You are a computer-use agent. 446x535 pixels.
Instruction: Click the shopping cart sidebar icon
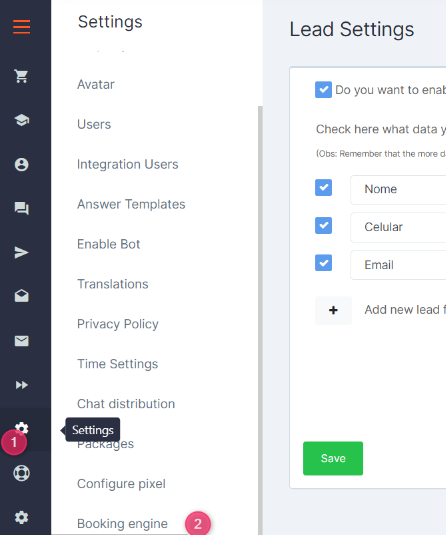click(x=21, y=76)
